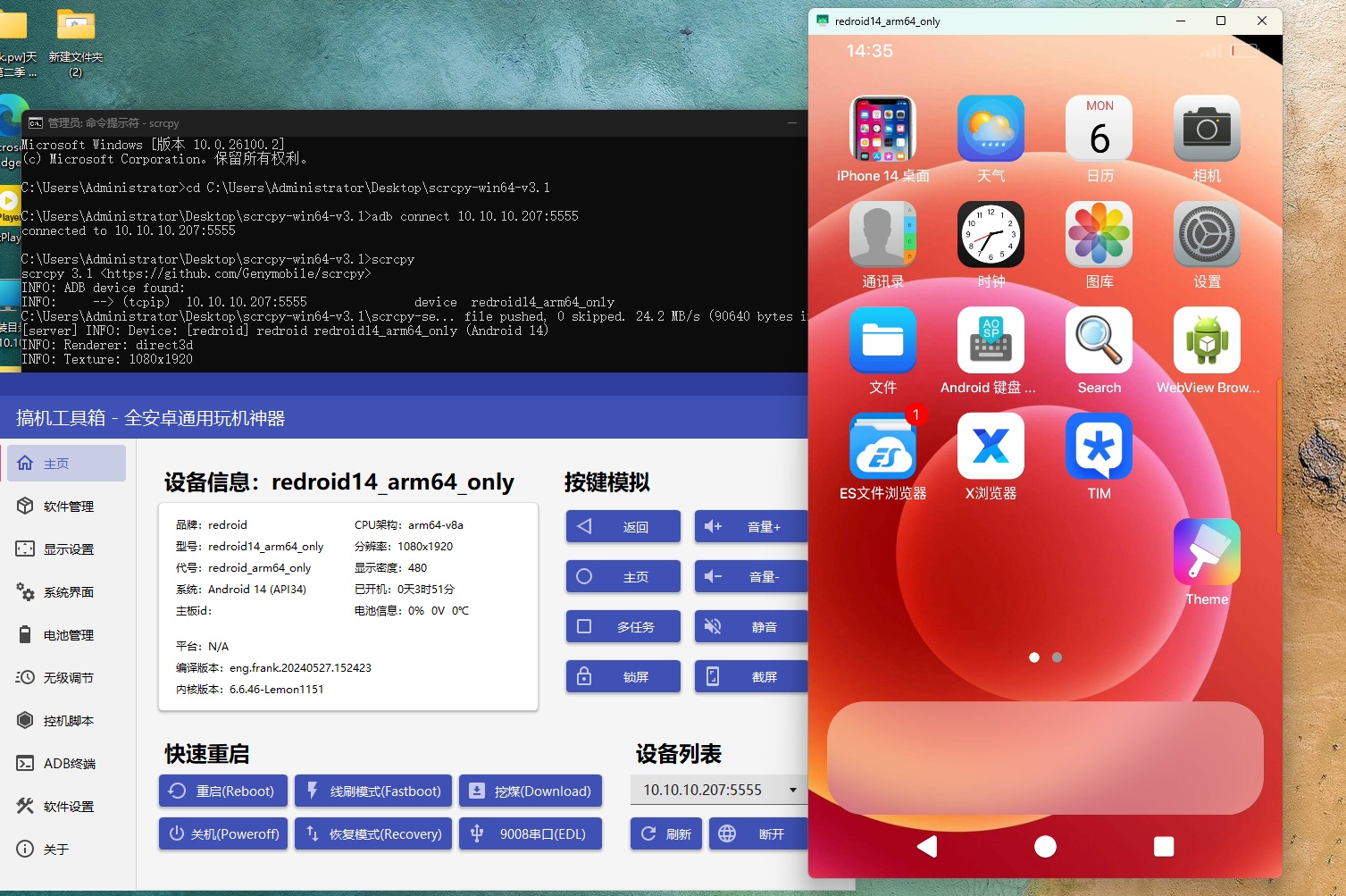Click the 恢复模式(Recovery) button
This screenshot has width=1346, height=896.
coord(373,834)
